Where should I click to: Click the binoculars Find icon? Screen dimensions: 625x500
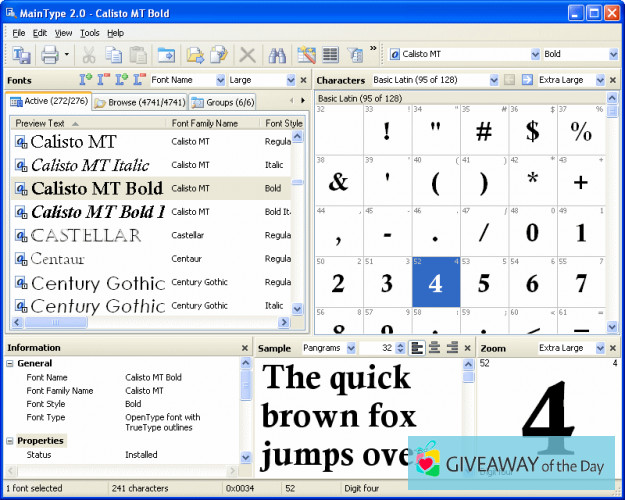coord(278,55)
